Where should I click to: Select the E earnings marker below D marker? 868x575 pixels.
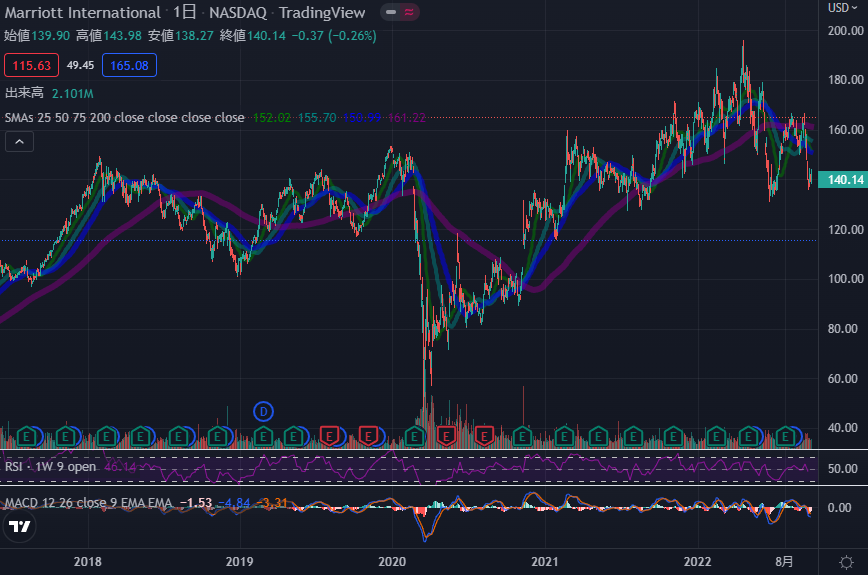[x=264, y=437]
